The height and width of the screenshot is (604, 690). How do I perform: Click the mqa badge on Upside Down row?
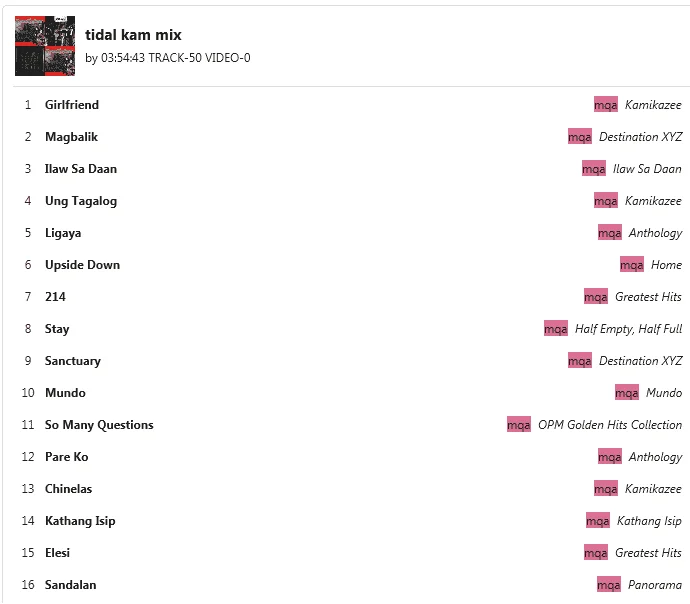coord(631,265)
